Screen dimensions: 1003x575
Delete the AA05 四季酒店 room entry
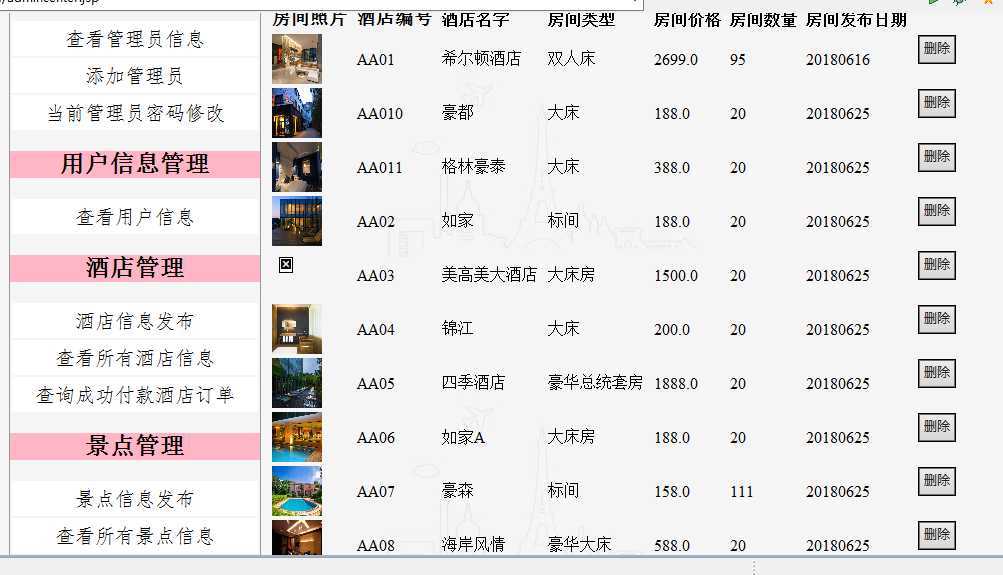936,374
